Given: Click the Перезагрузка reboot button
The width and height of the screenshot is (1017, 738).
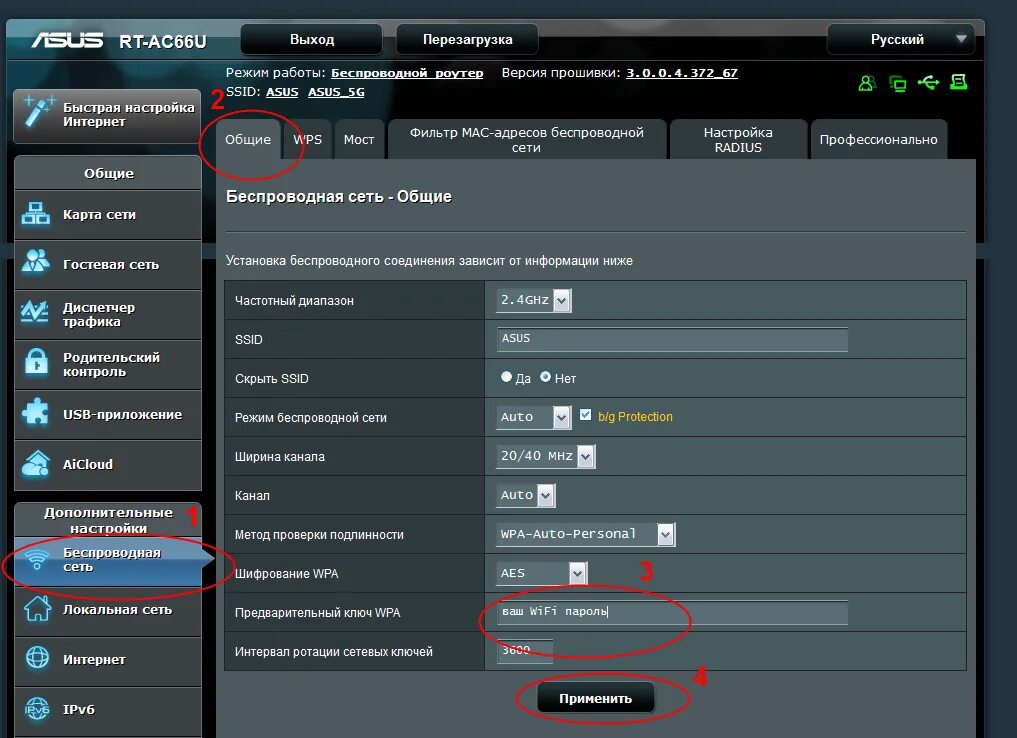Looking at the screenshot, I should coord(467,39).
